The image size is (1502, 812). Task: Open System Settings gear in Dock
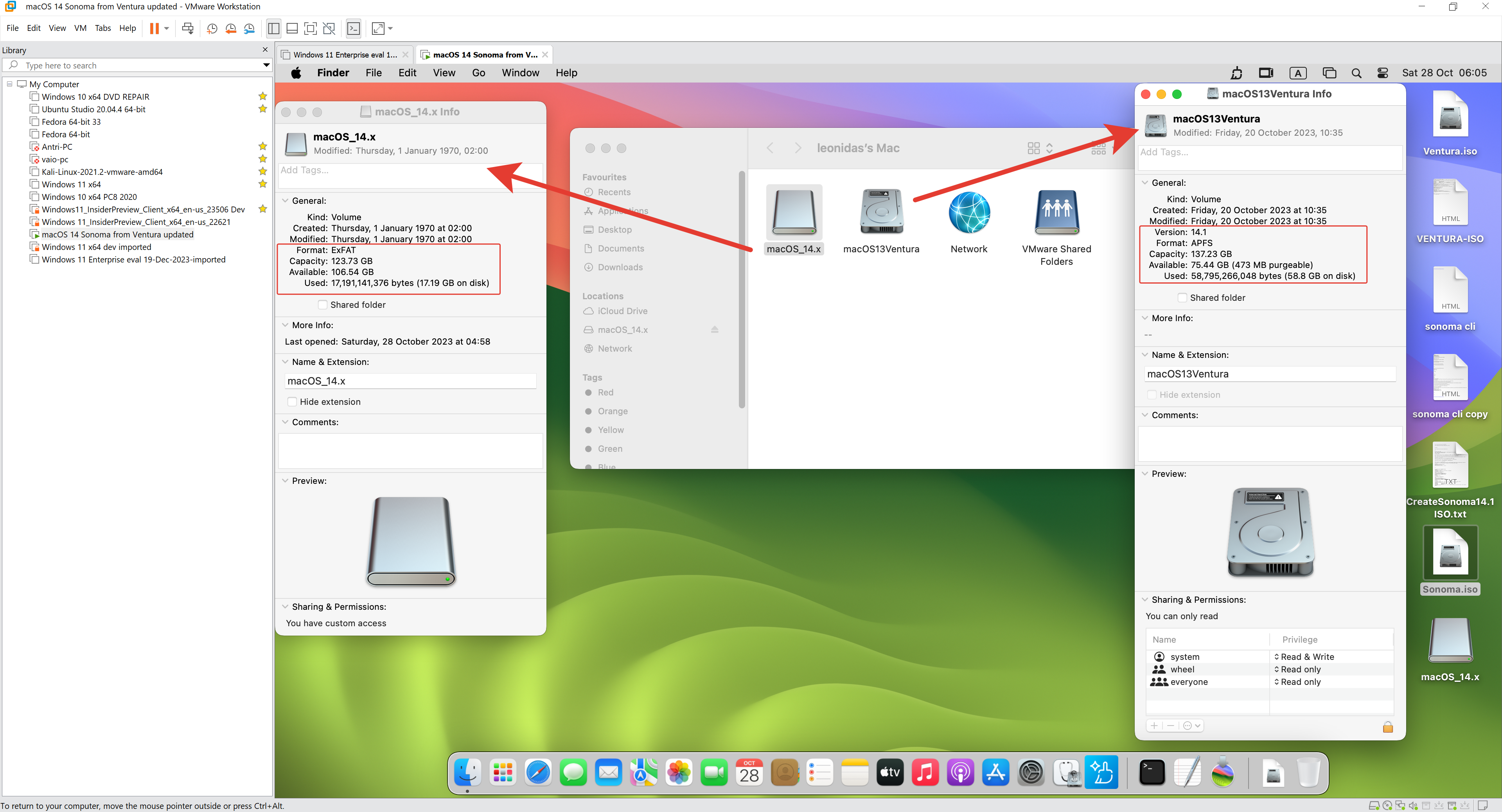tap(1031, 772)
